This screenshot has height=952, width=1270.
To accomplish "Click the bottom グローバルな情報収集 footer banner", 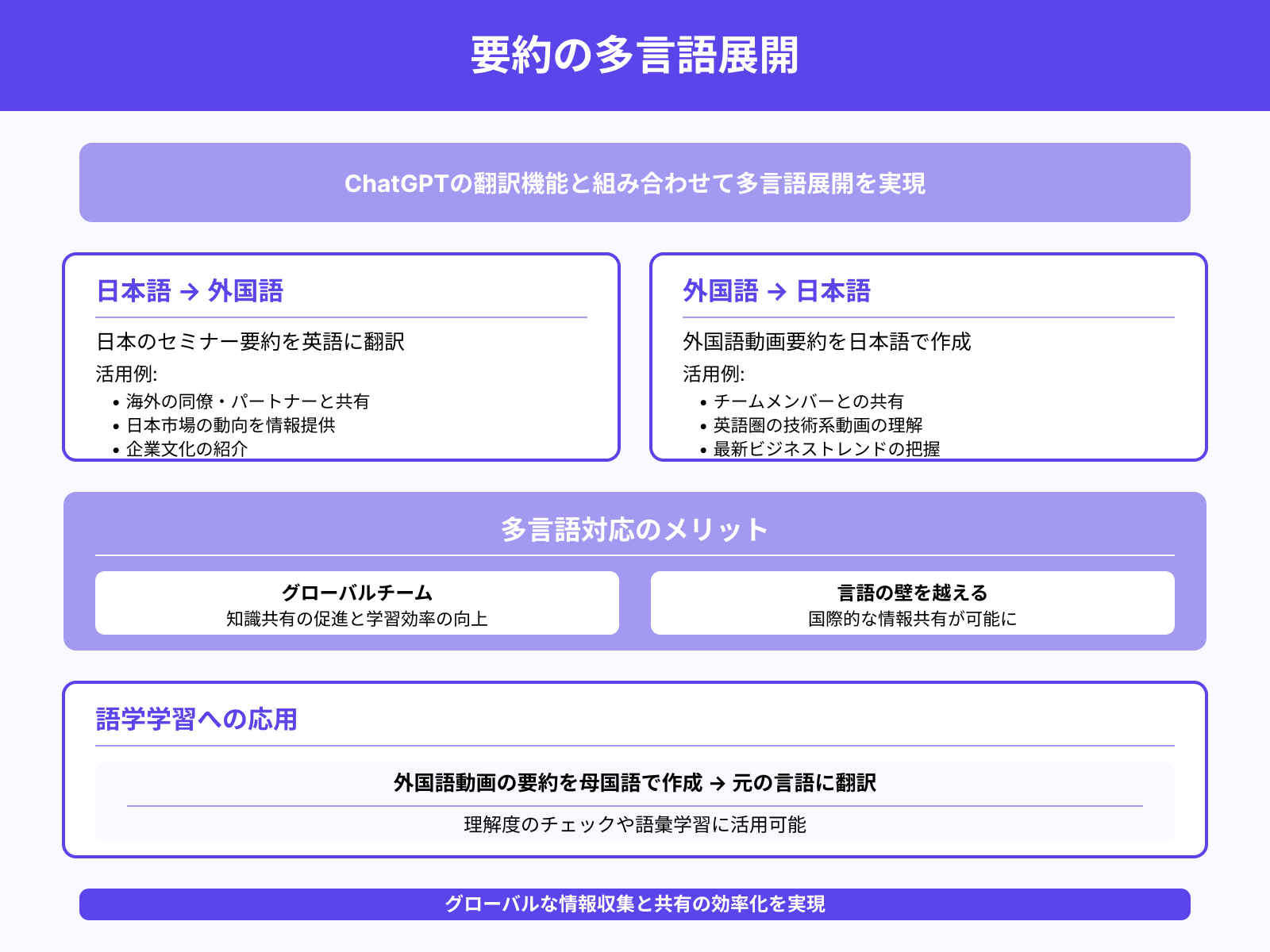I will 635,904.
